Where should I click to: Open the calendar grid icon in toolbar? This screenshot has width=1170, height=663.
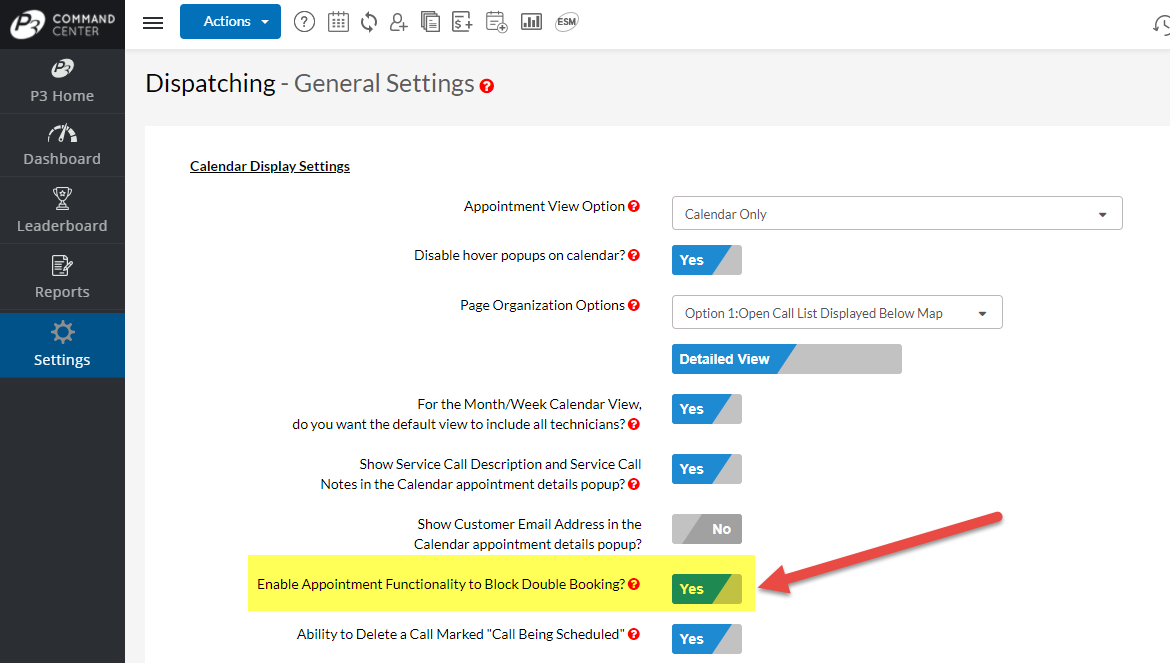pos(338,22)
